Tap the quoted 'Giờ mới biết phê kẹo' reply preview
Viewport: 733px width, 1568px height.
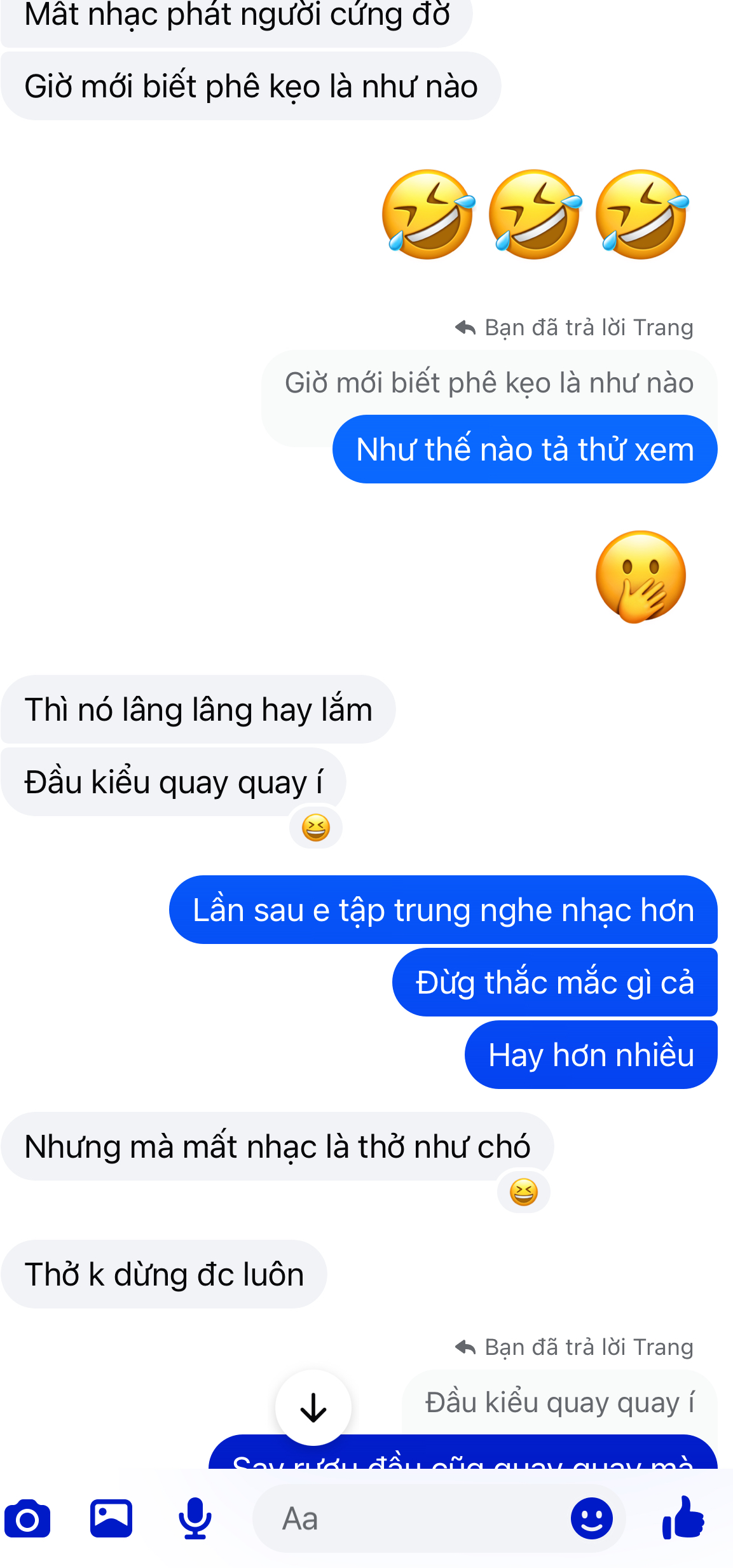click(489, 383)
